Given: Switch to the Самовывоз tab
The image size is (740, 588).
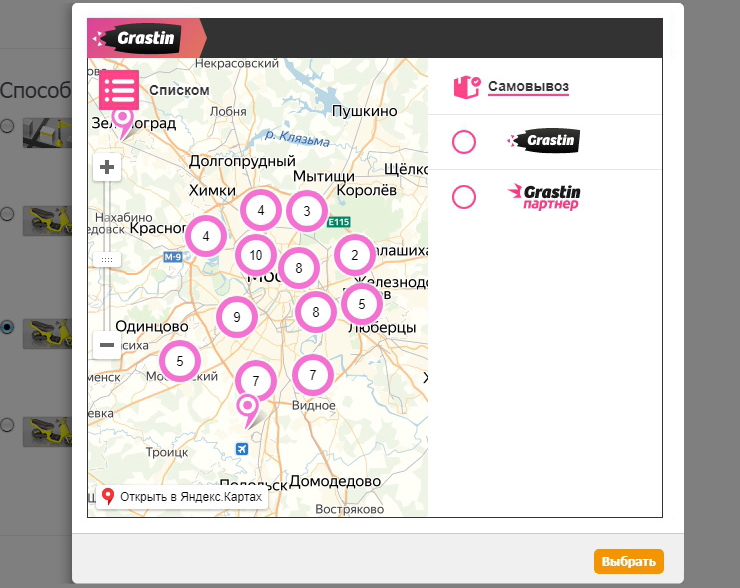Looking at the screenshot, I should [x=528, y=87].
